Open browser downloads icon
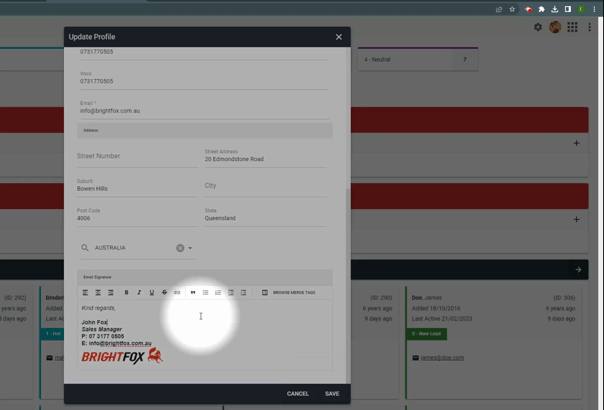 coord(555,9)
